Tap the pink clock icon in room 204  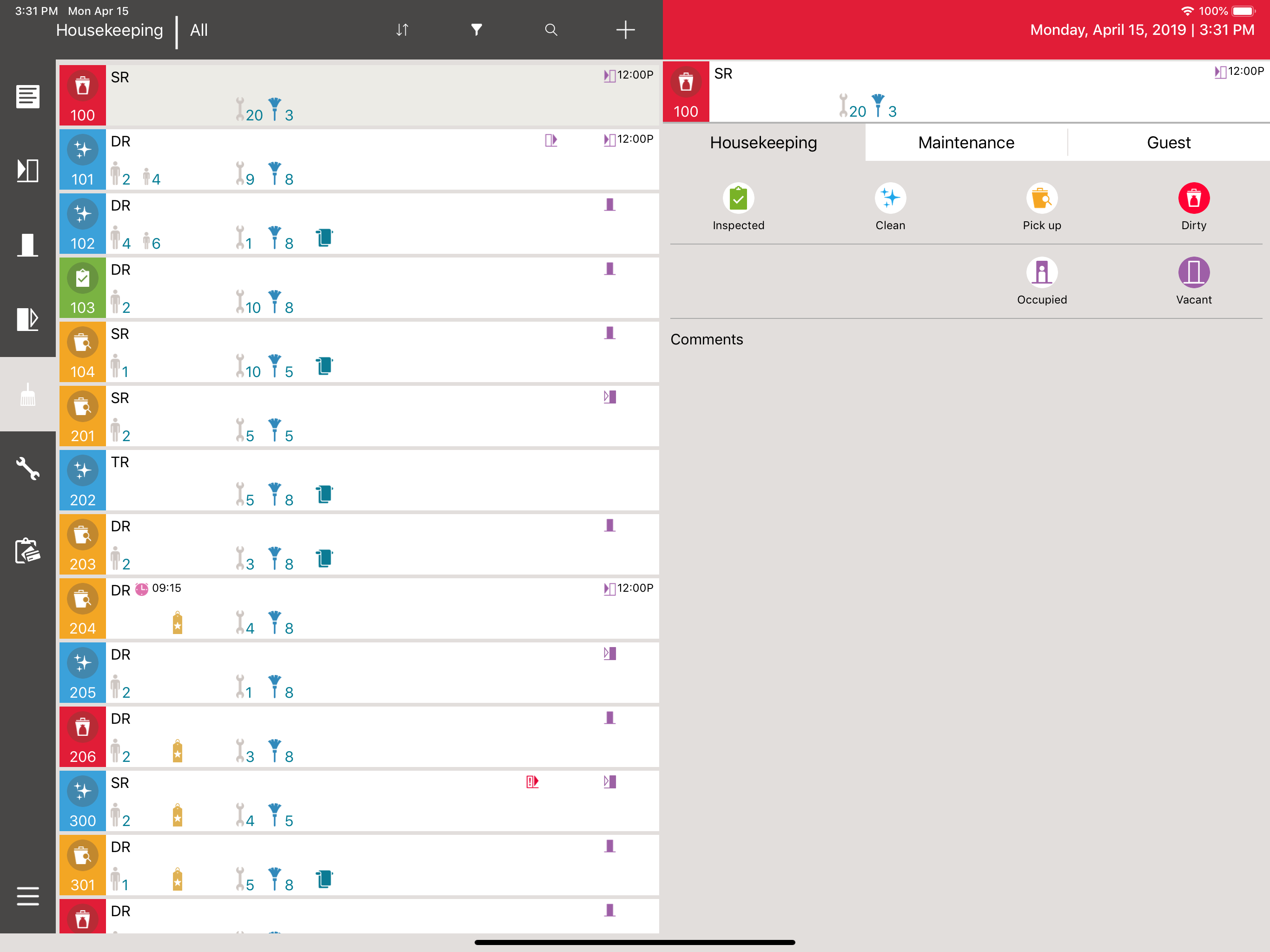pos(142,589)
